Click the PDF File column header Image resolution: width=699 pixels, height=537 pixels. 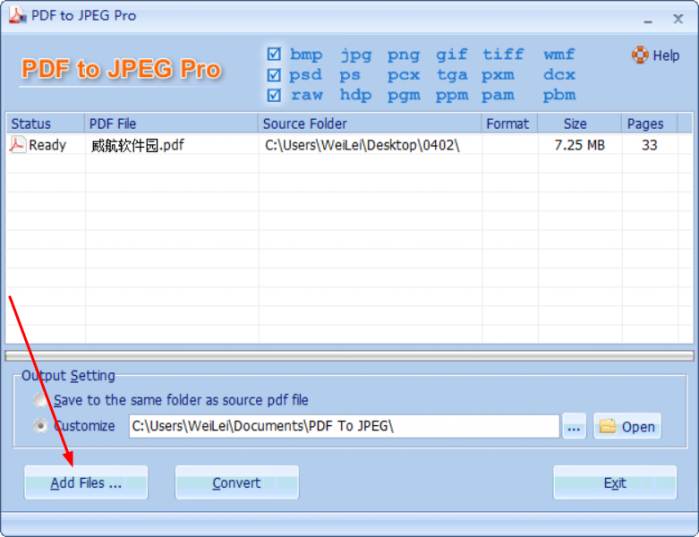171,123
